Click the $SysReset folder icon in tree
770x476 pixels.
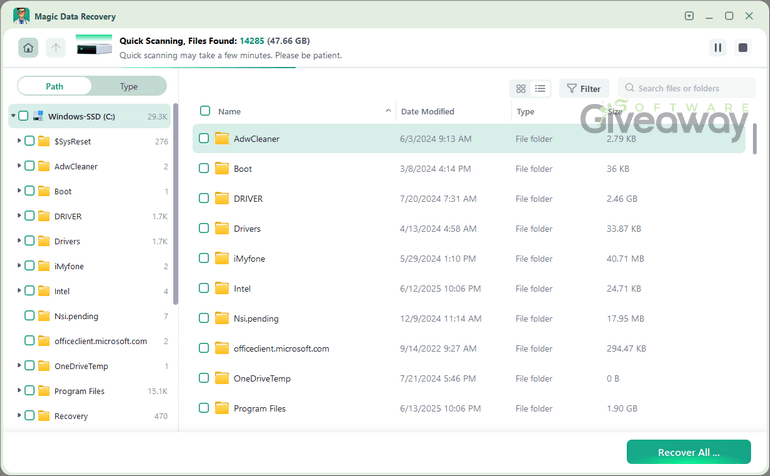coord(44,141)
